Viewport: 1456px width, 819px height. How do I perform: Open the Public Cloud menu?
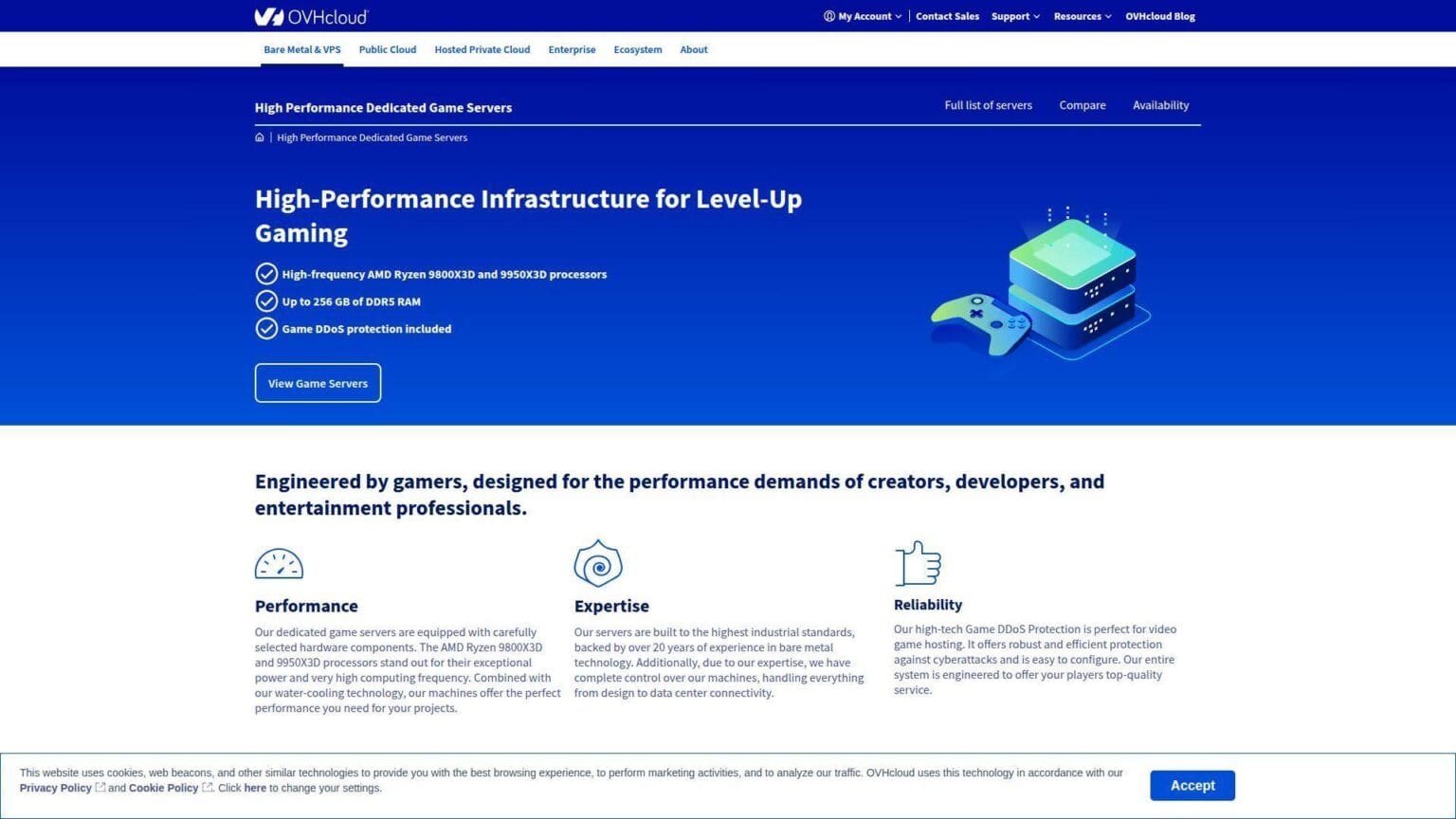pyautogui.click(x=388, y=49)
